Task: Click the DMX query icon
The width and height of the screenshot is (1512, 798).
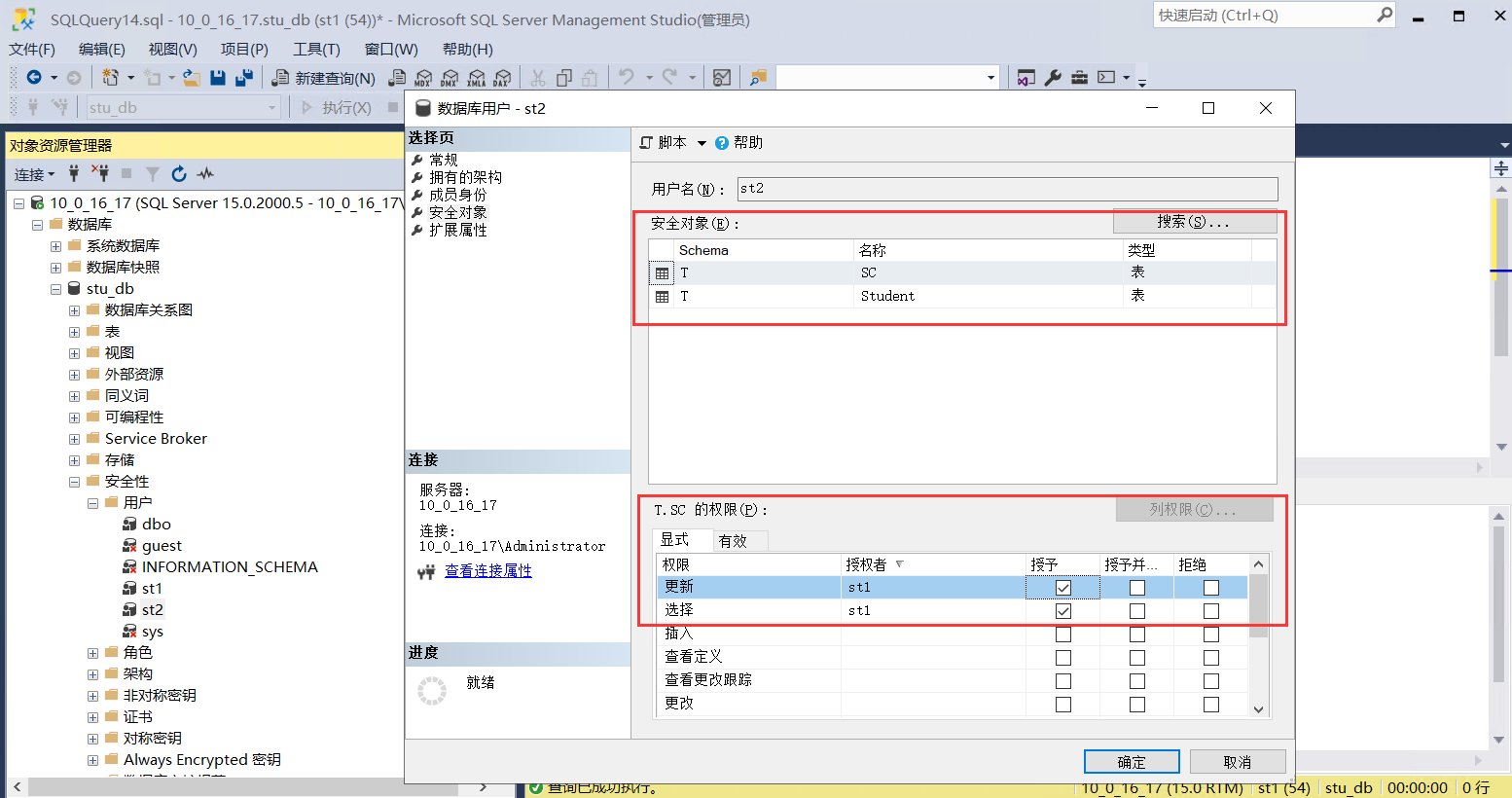Action: click(450, 78)
